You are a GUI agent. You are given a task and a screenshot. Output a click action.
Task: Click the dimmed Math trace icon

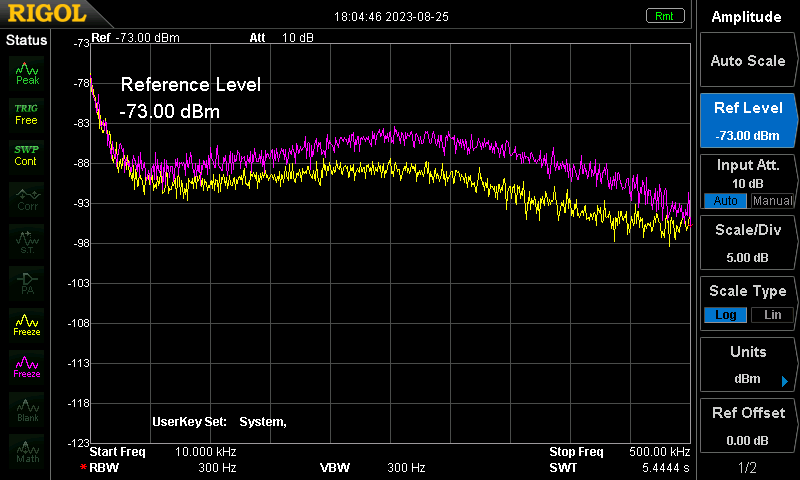[x=27, y=450]
